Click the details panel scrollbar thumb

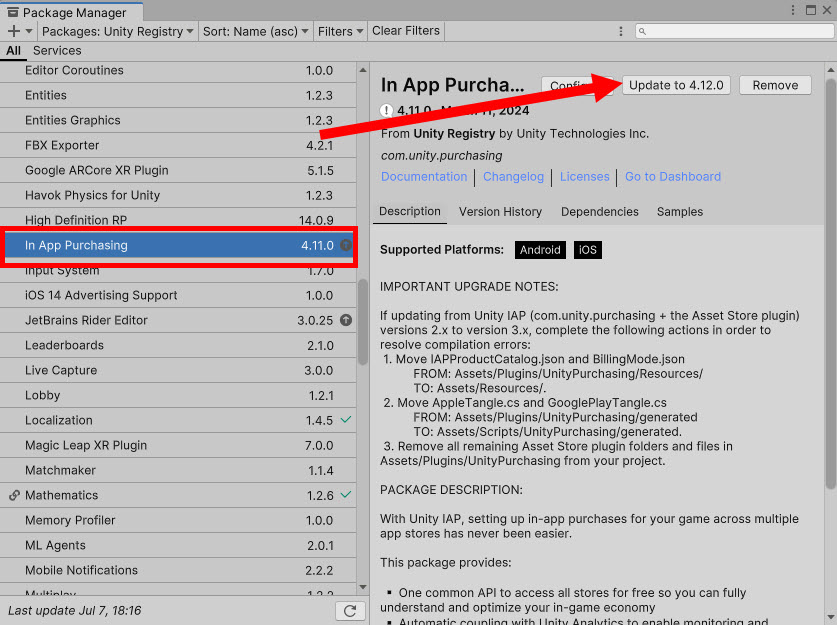pyautogui.click(x=831, y=284)
